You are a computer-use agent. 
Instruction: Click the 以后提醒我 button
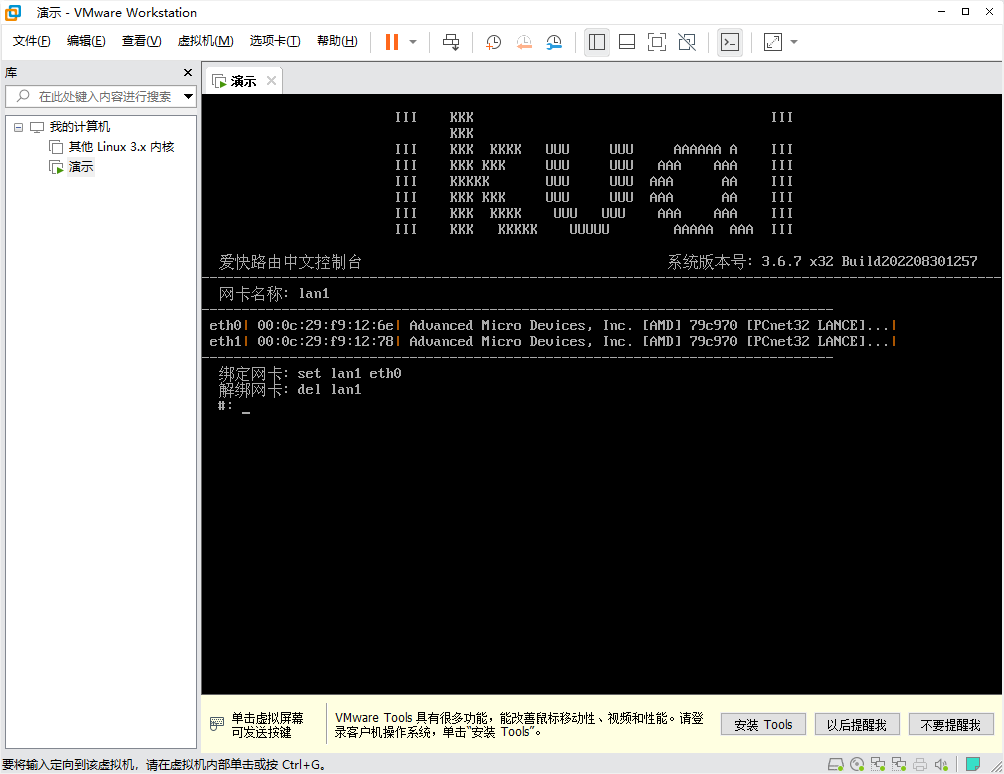pyautogui.click(x=857, y=725)
